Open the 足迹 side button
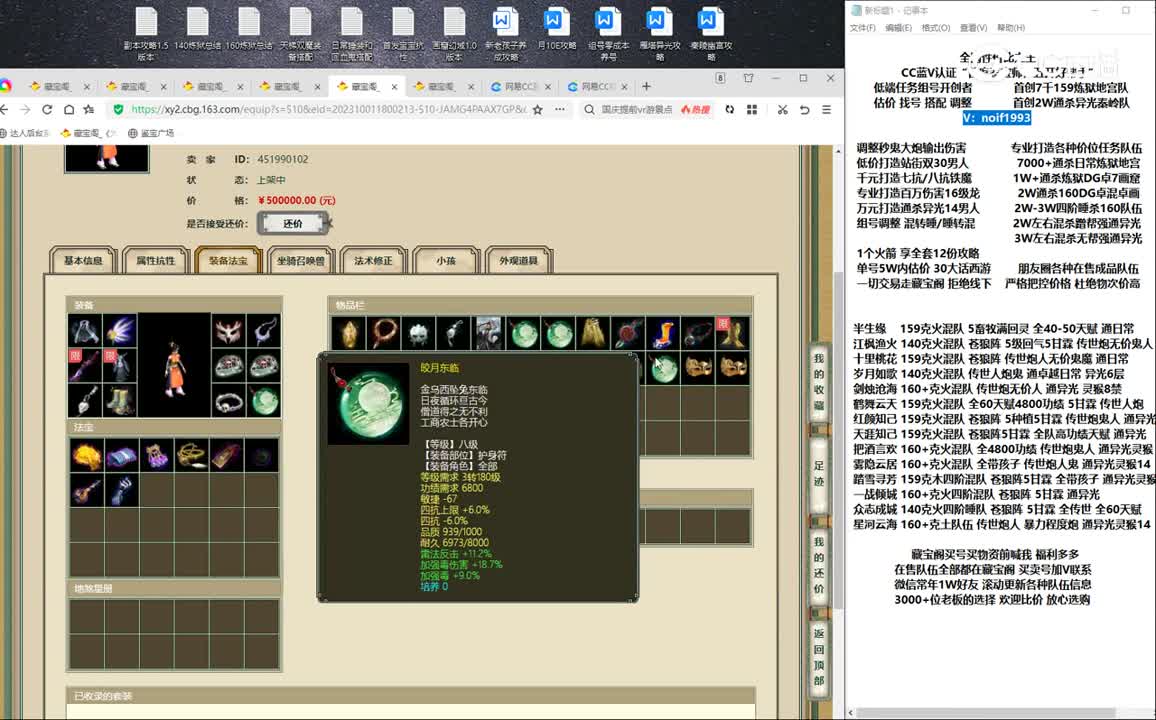This screenshot has width=1156, height=720. pos(818,475)
